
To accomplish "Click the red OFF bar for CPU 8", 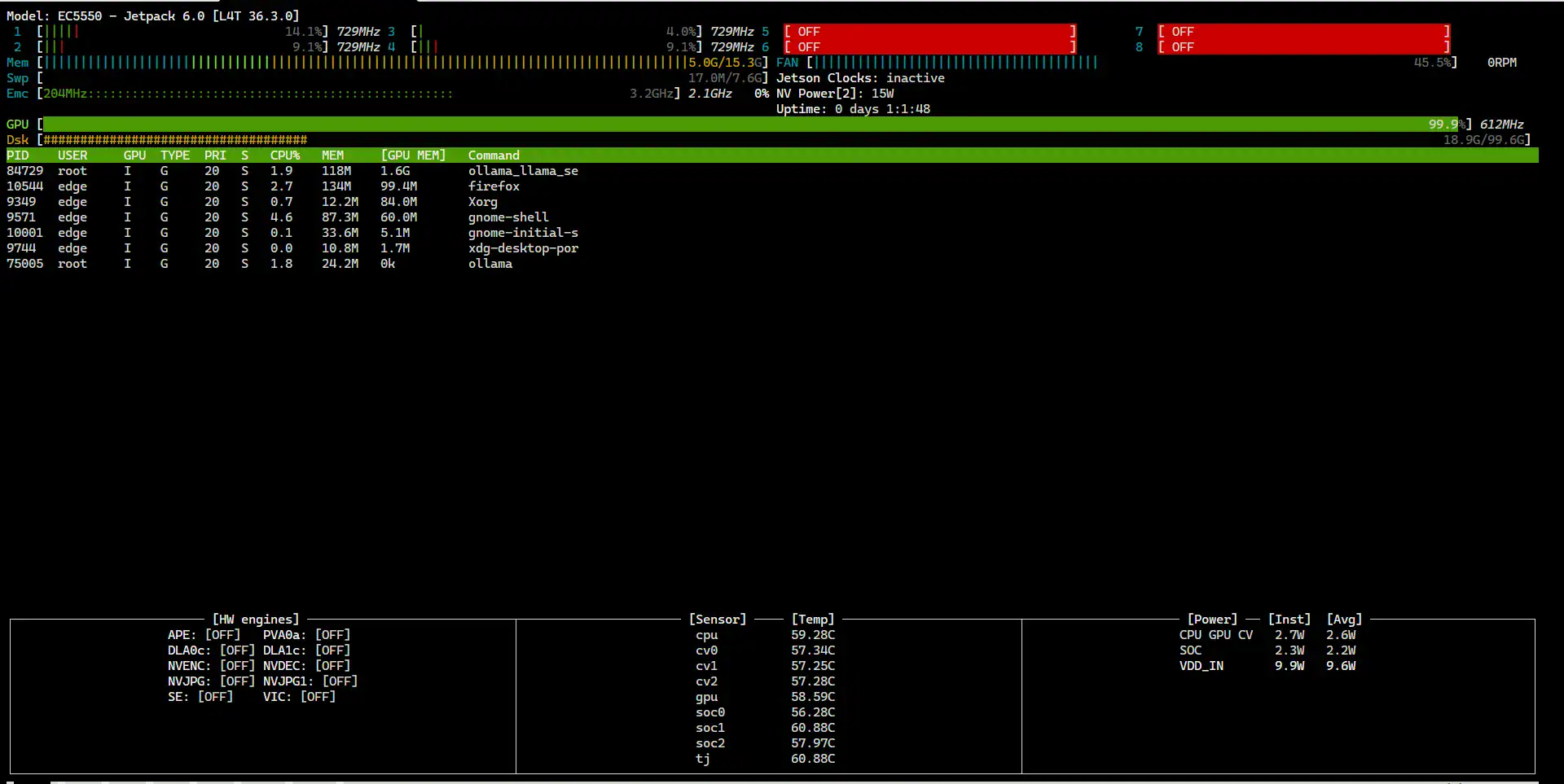I will pos(1303,47).
